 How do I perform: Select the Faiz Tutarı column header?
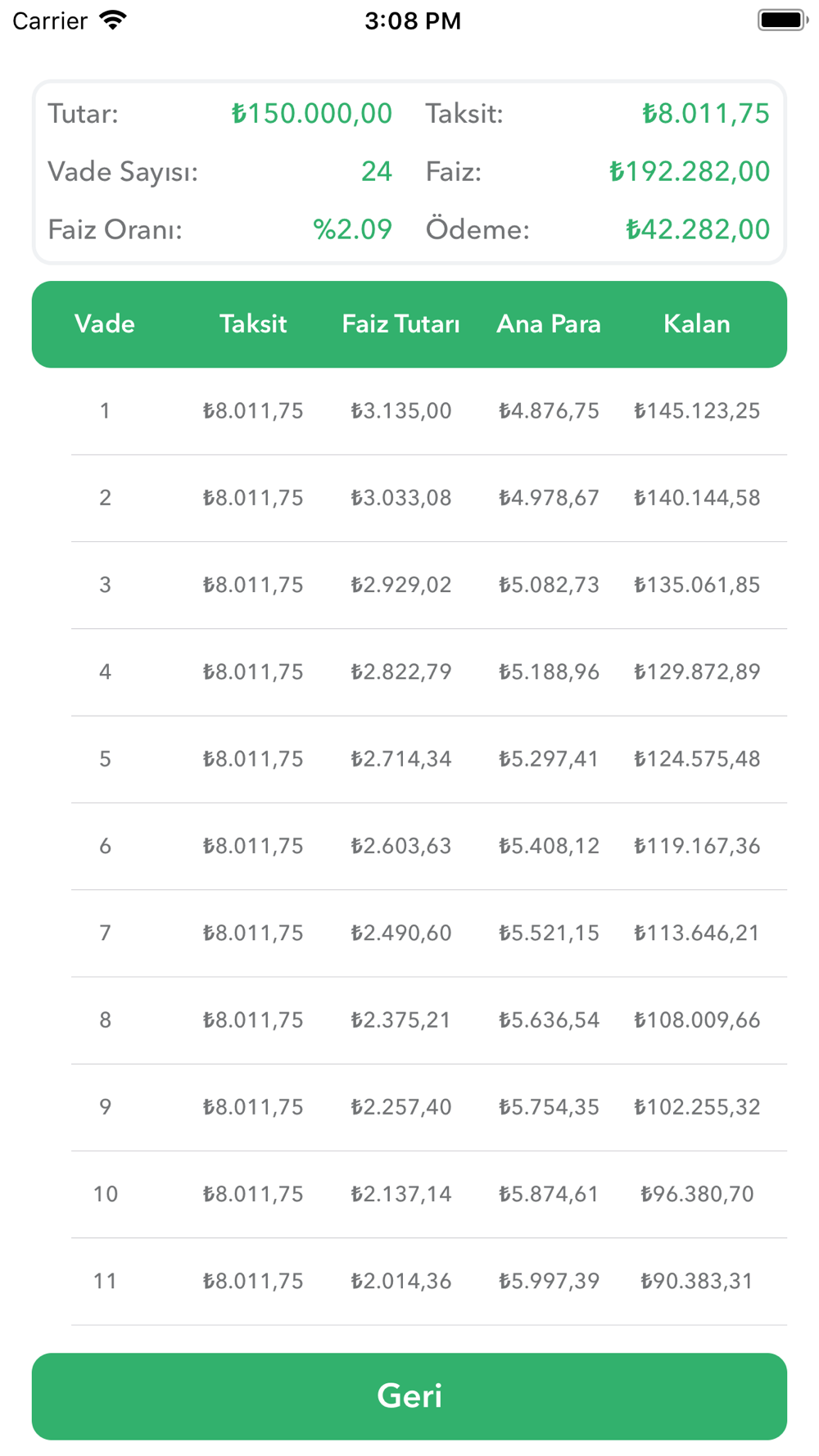click(400, 324)
